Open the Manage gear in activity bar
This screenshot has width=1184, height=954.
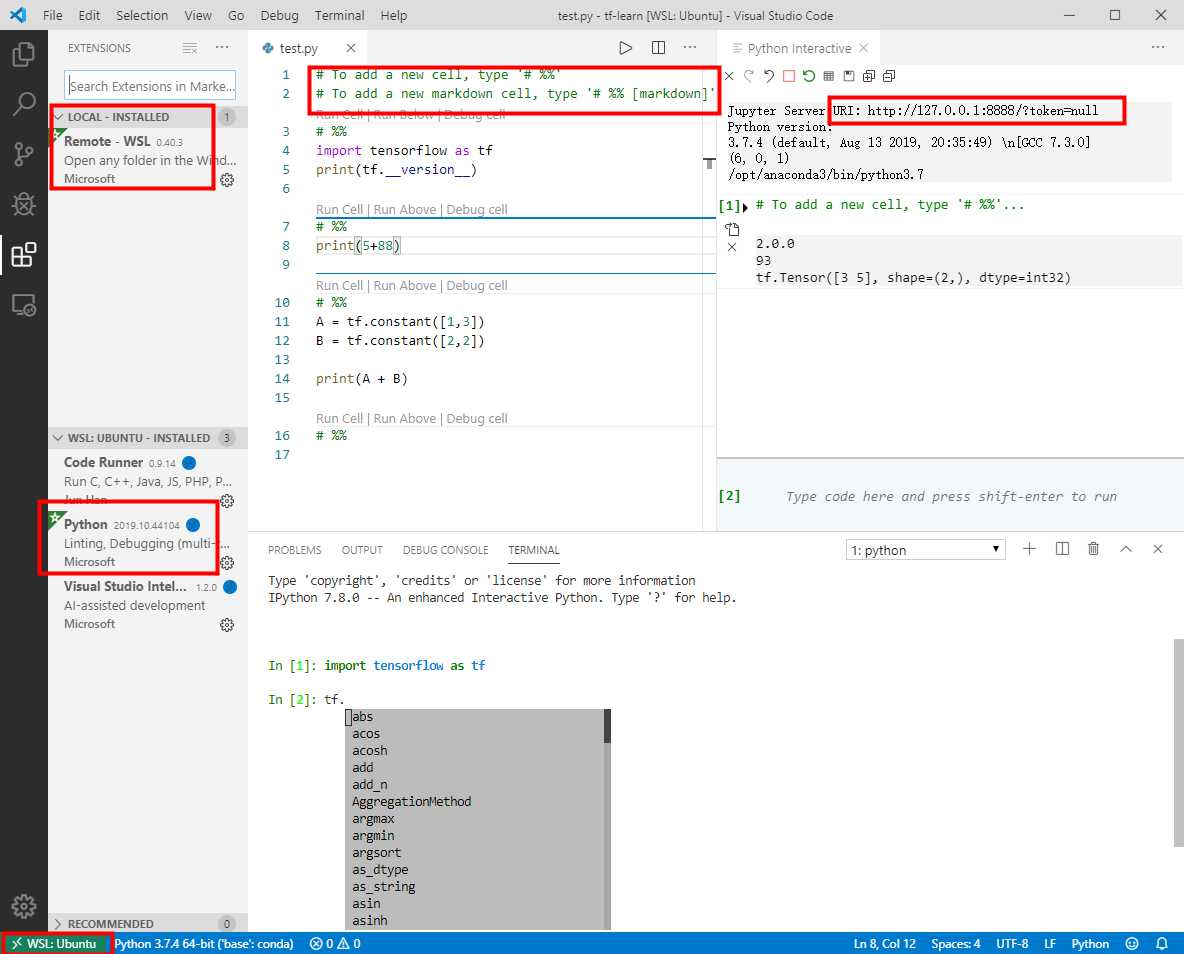[x=23, y=905]
